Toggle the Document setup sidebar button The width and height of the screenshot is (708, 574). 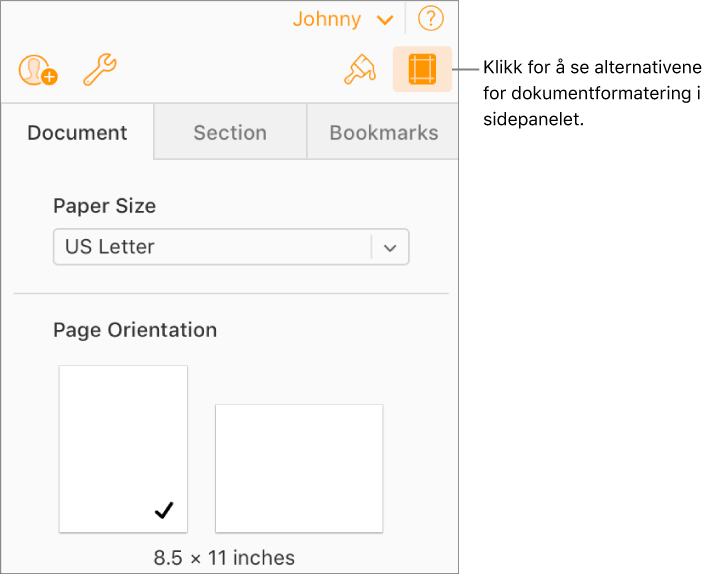(x=422, y=69)
